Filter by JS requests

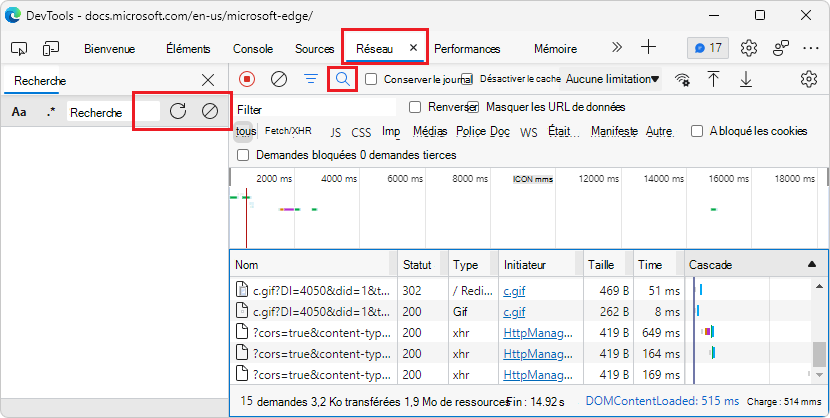coord(336,132)
